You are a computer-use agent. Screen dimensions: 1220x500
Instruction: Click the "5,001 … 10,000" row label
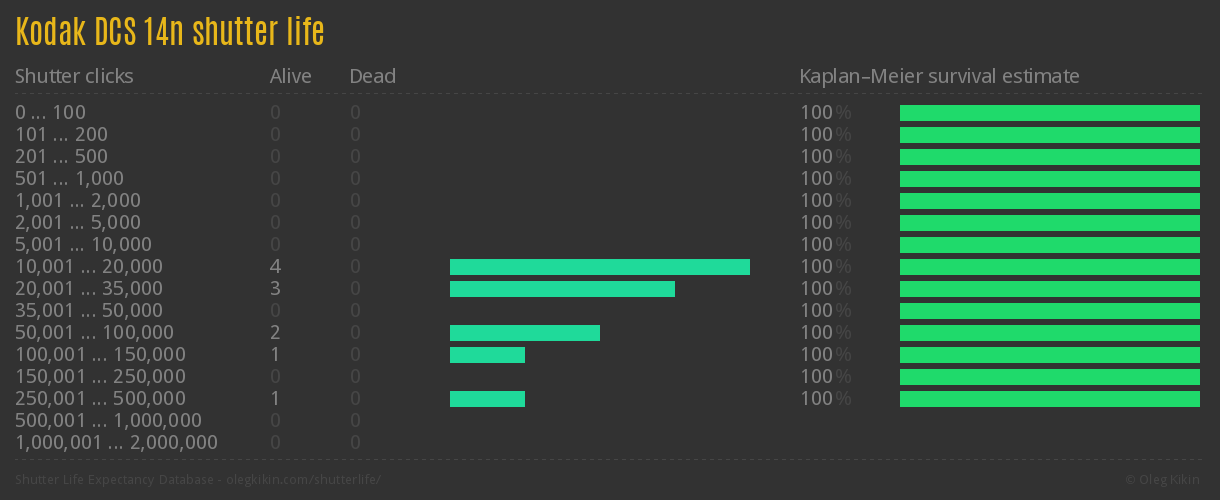[83, 244]
